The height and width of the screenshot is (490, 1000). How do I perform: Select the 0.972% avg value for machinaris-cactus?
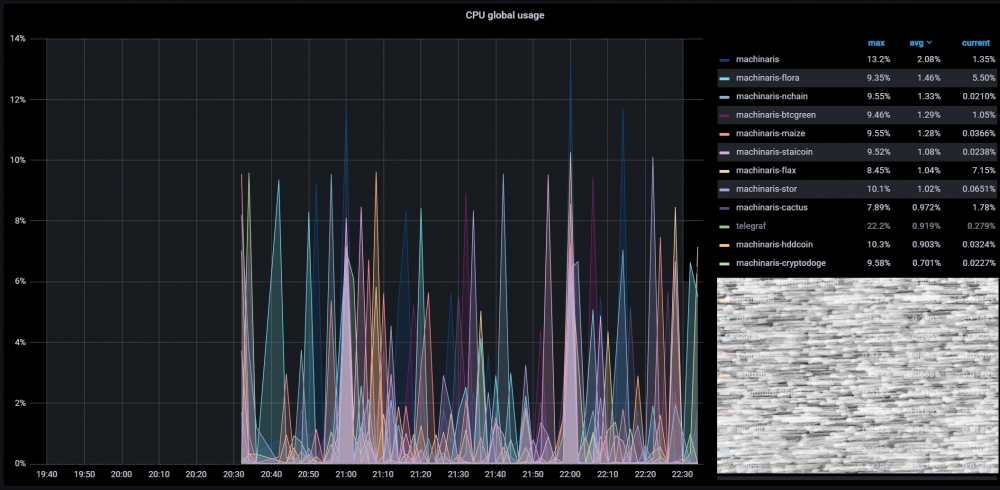[927, 207]
